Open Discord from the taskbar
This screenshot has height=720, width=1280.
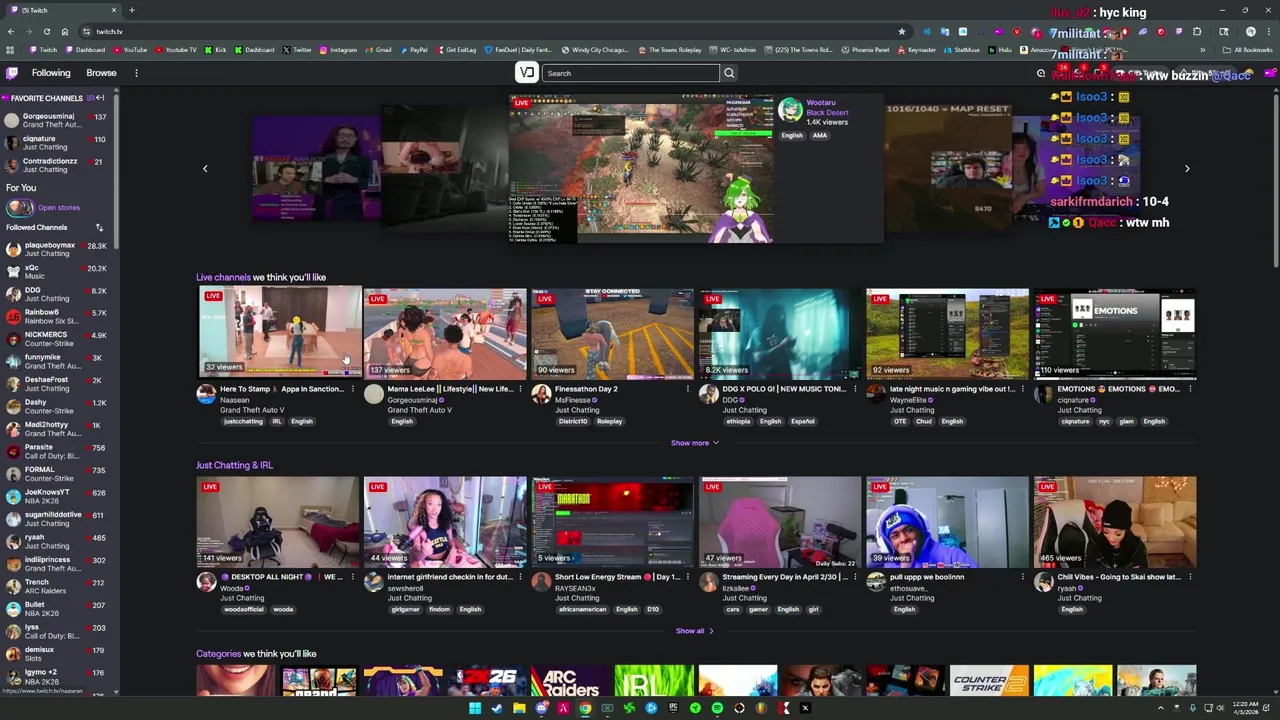pos(541,708)
